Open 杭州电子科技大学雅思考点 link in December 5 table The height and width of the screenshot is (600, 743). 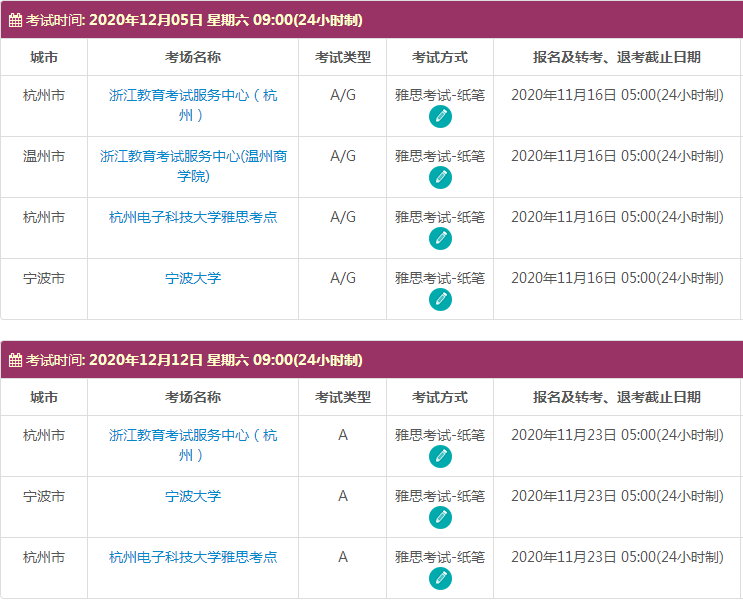193,217
